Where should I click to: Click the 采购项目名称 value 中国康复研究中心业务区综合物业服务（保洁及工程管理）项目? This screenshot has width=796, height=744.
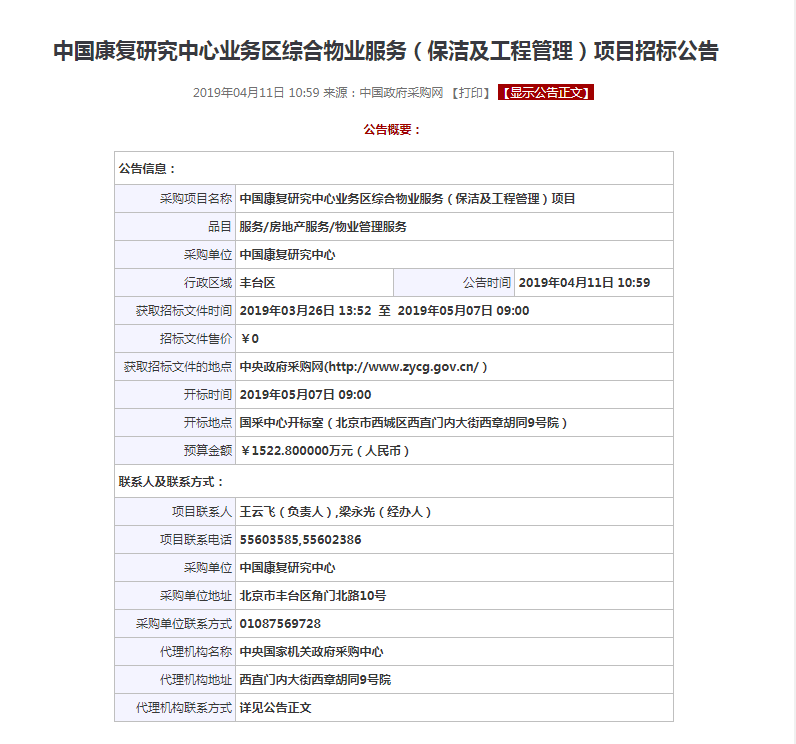pos(407,199)
